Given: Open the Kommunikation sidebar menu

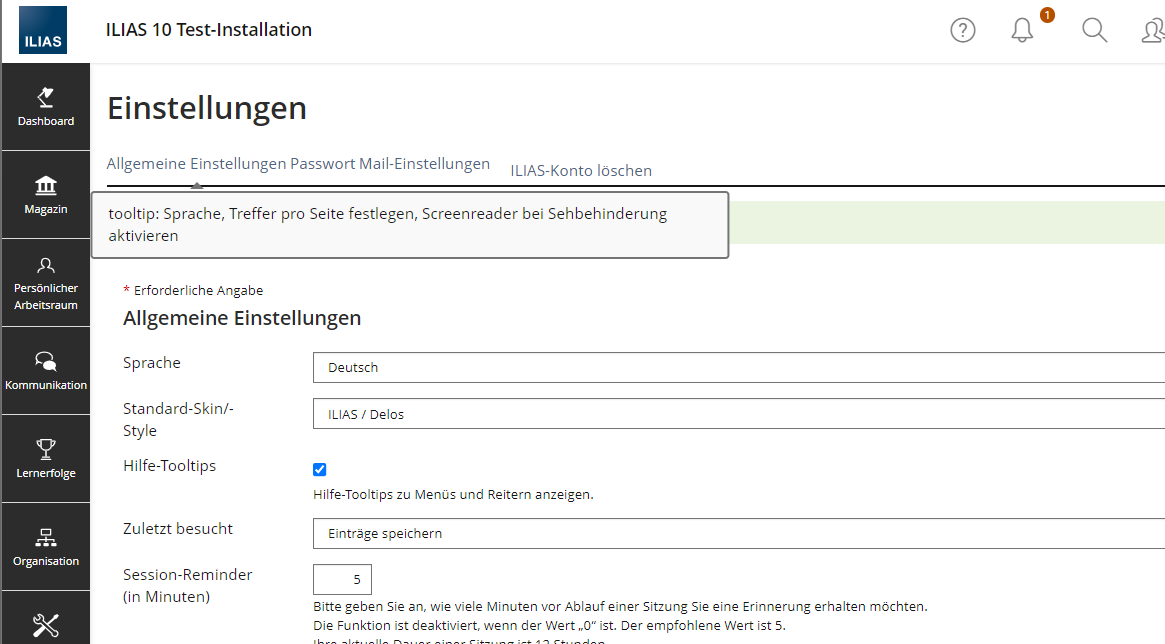Looking at the screenshot, I should (46, 371).
